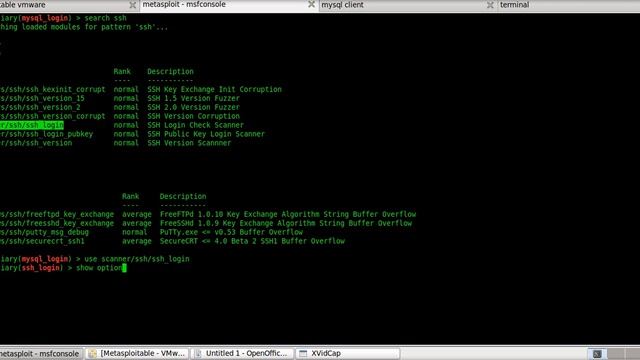Click the ssh_version_2 module path
This screenshot has width=640, height=360.
click(x=40, y=107)
